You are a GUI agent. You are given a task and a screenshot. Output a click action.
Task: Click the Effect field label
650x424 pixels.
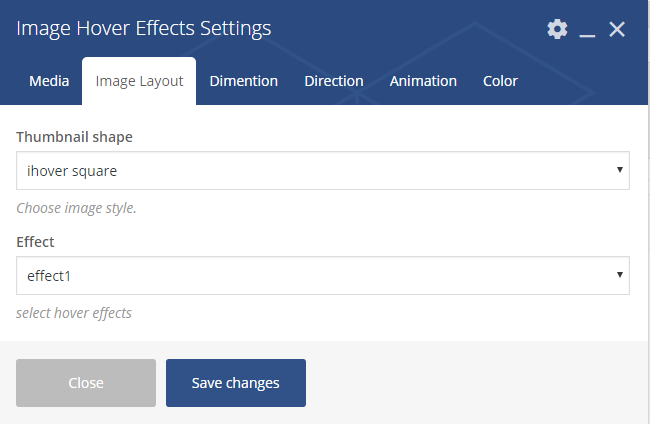[x=35, y=241]
